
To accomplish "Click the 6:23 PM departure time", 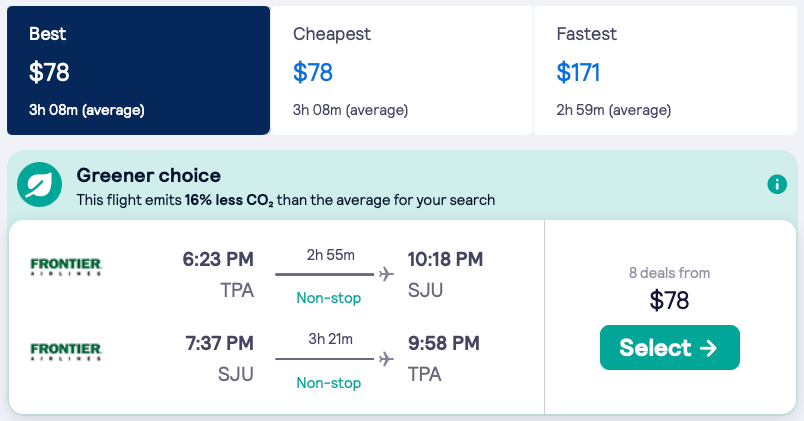I will [218, 260].
